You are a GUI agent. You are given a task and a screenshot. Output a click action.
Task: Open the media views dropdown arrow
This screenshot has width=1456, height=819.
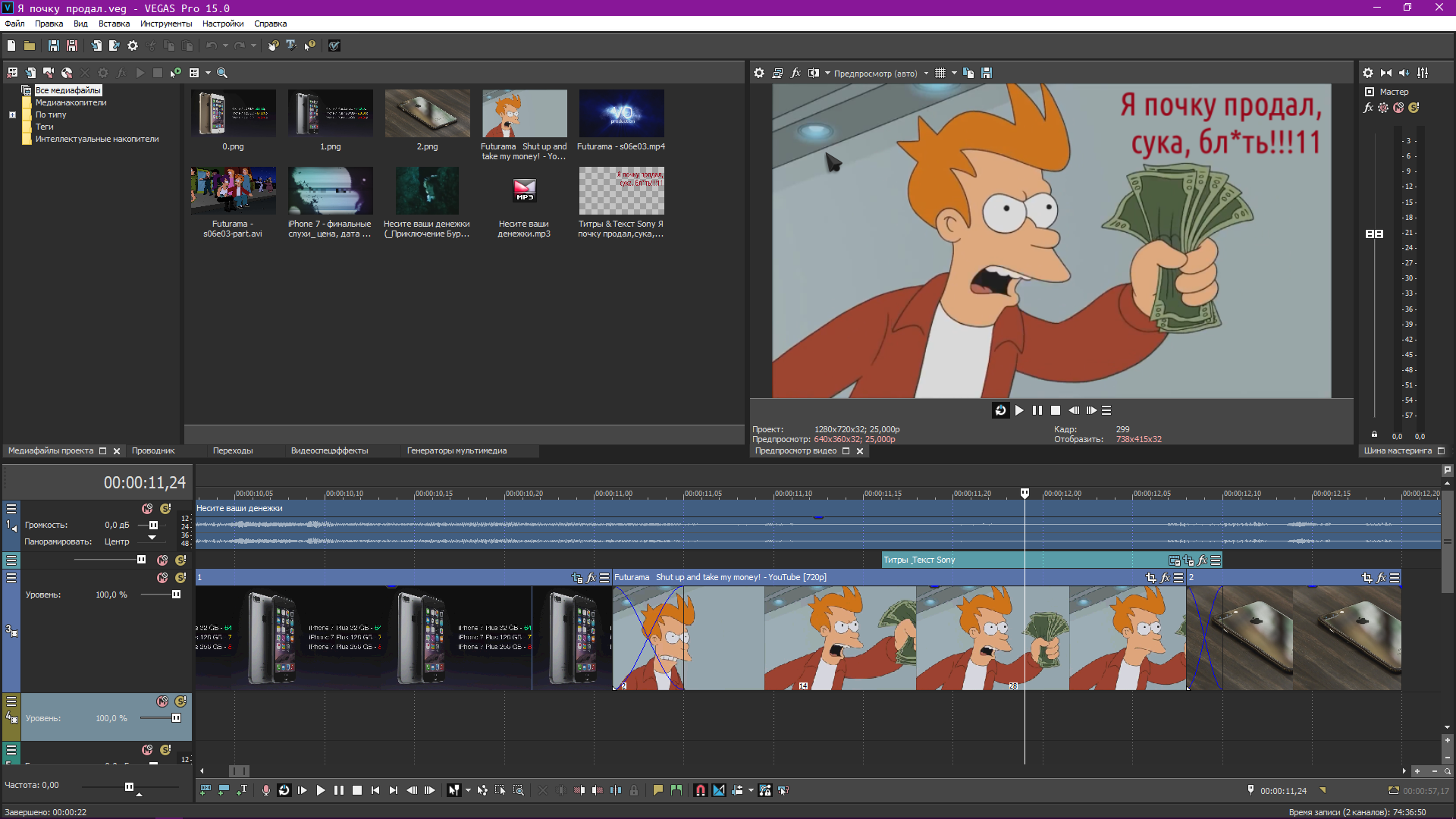tap(208, 73)
